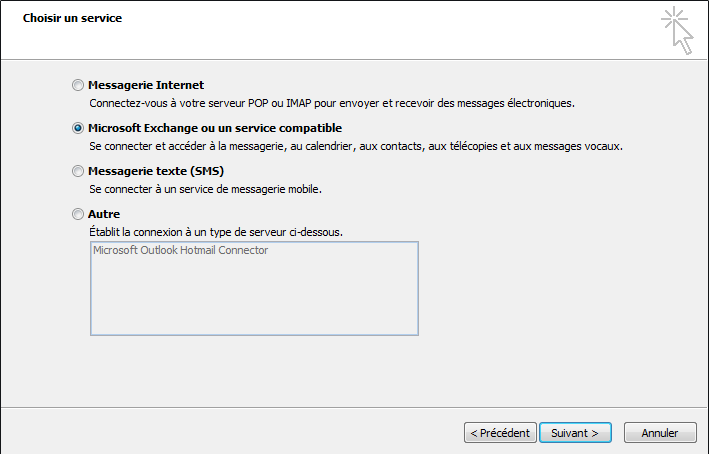Pick the Autre radio button
The height and width of the screenshot is (454, 709).
click(78, 214)
